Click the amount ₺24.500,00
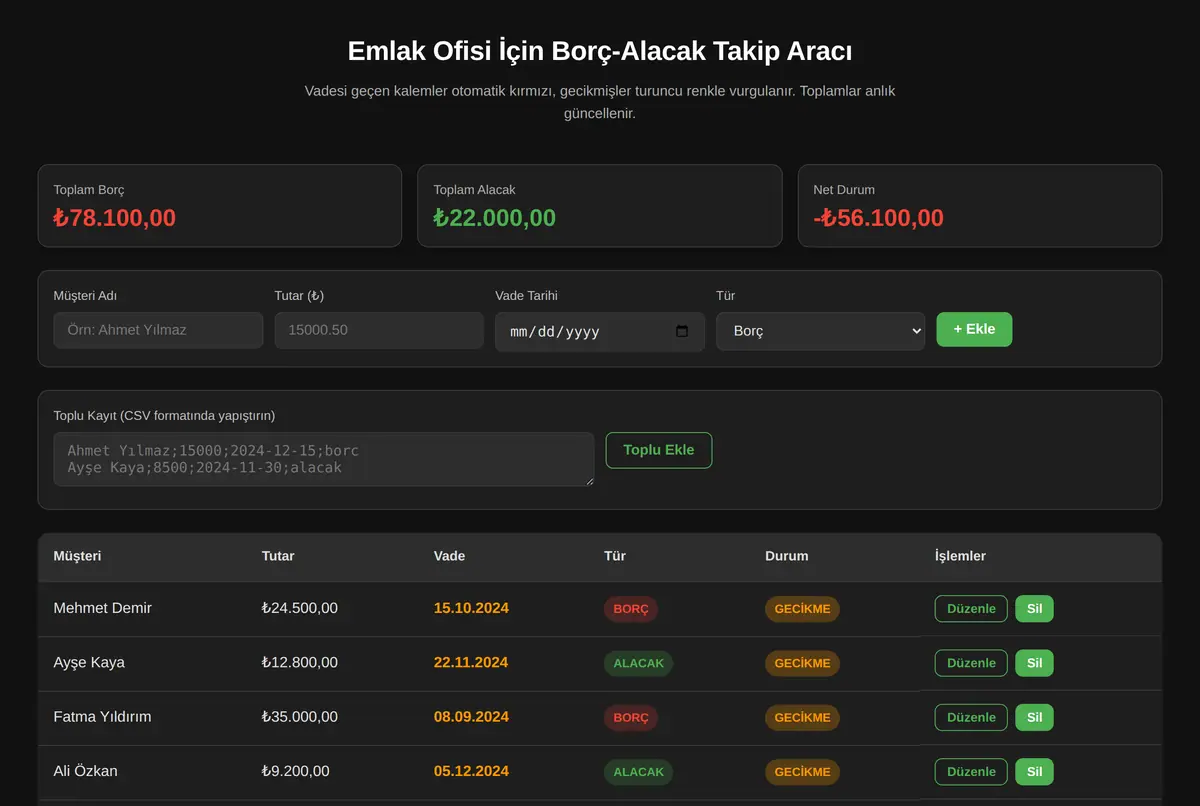1200x806 pixels. coord(300,608)
